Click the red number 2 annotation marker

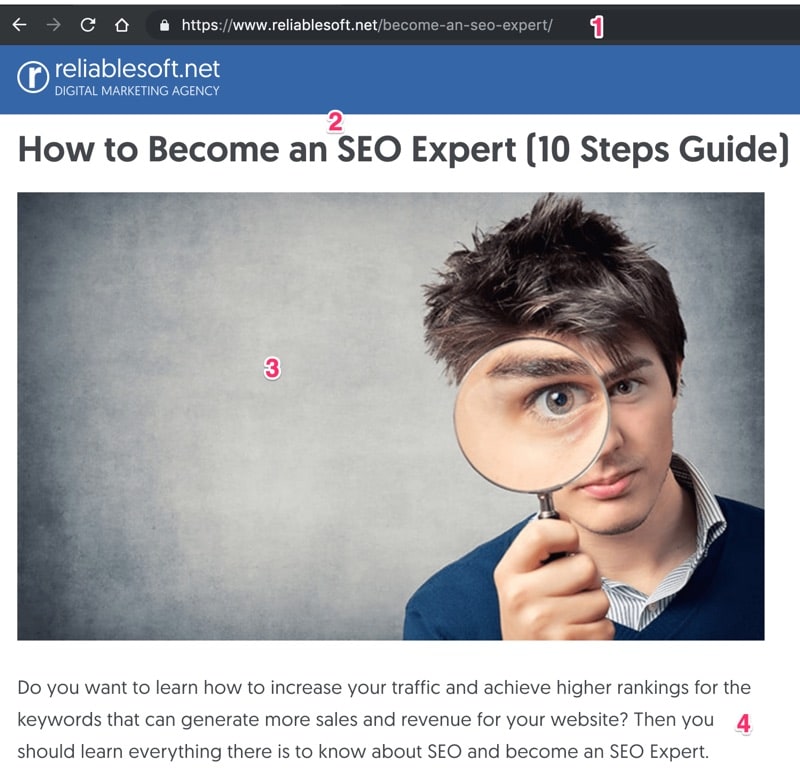coord(335,121)
